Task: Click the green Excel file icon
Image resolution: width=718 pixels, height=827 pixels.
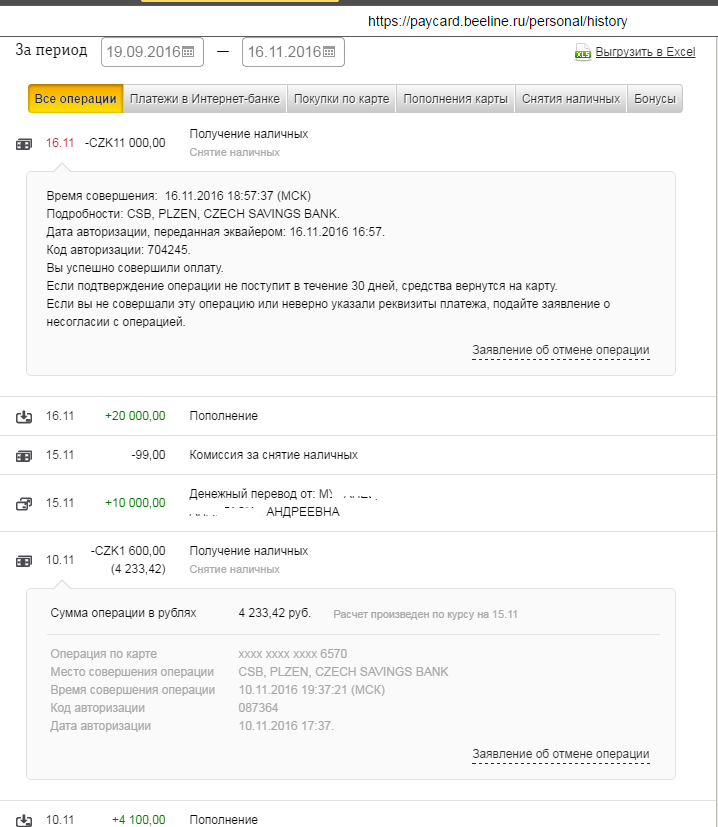Action: pyautogui.click(x=583, y=53)
